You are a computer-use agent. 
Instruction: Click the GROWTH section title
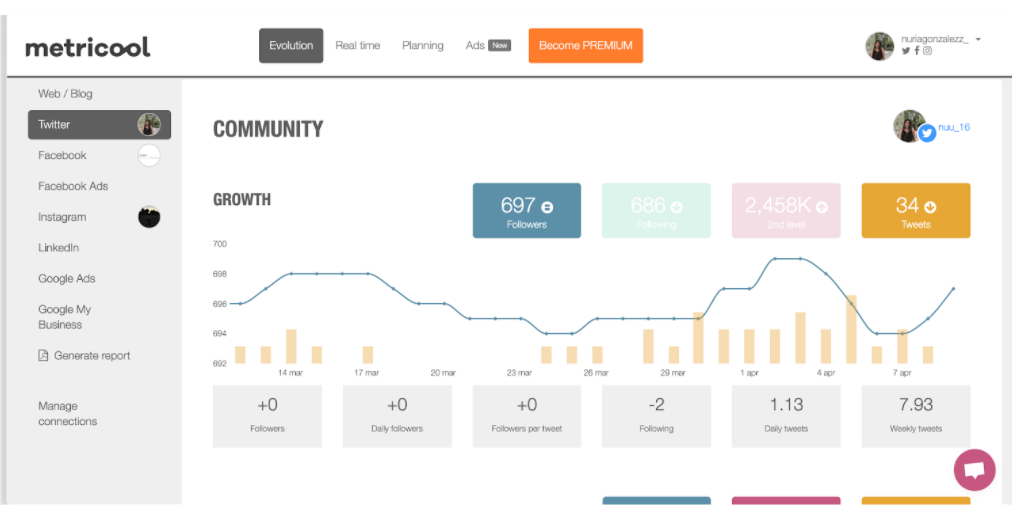242,200
